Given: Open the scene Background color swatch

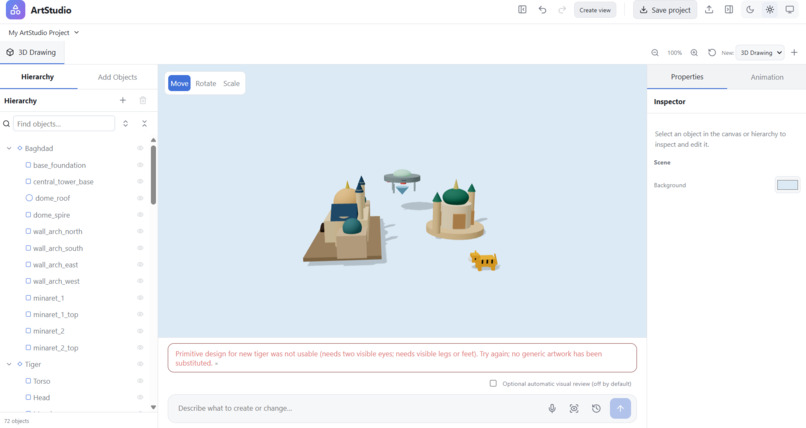Looking at the screenshot, I should point(787,185).
